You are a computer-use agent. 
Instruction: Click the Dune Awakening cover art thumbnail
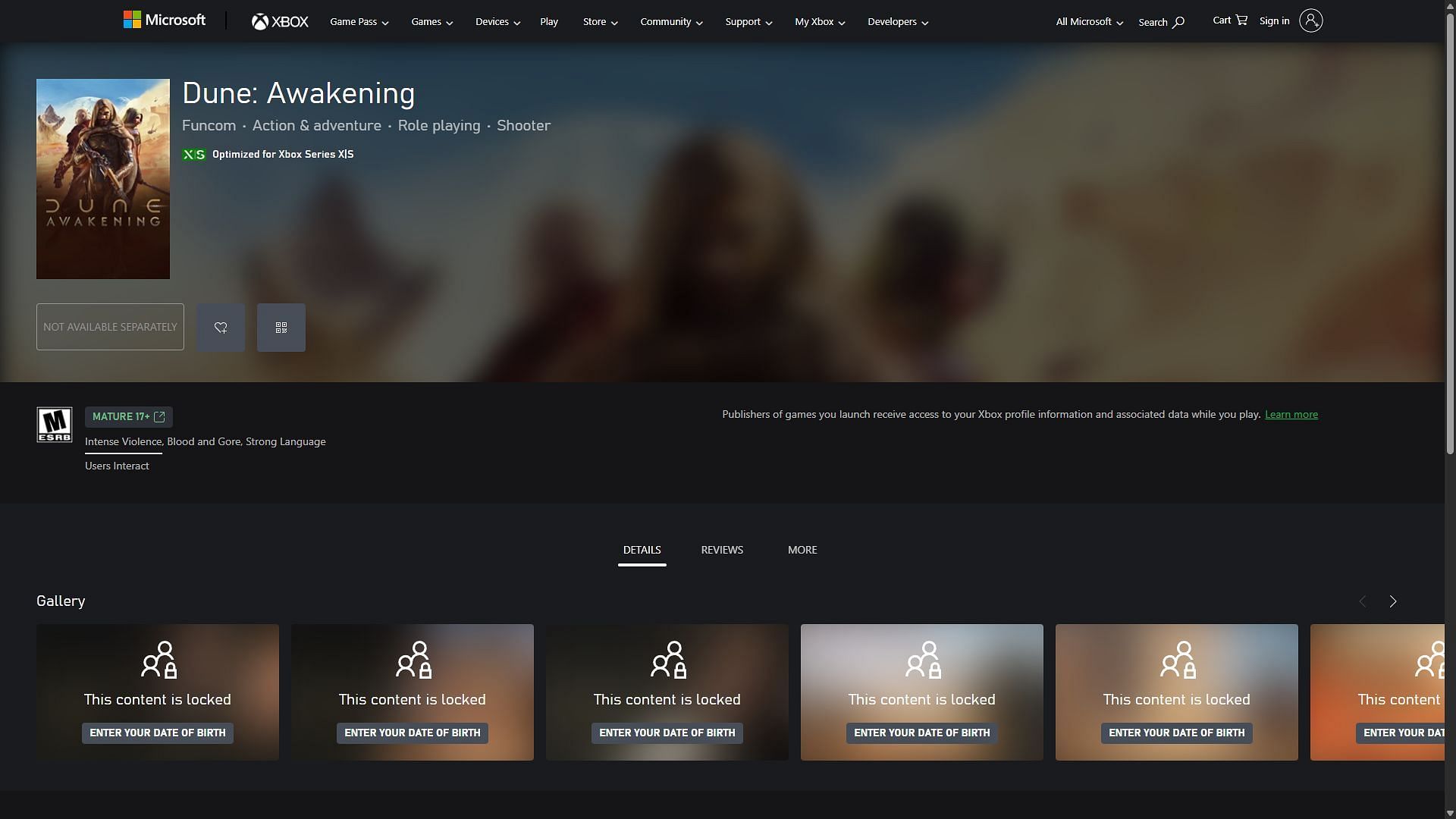tap(103, 179)
